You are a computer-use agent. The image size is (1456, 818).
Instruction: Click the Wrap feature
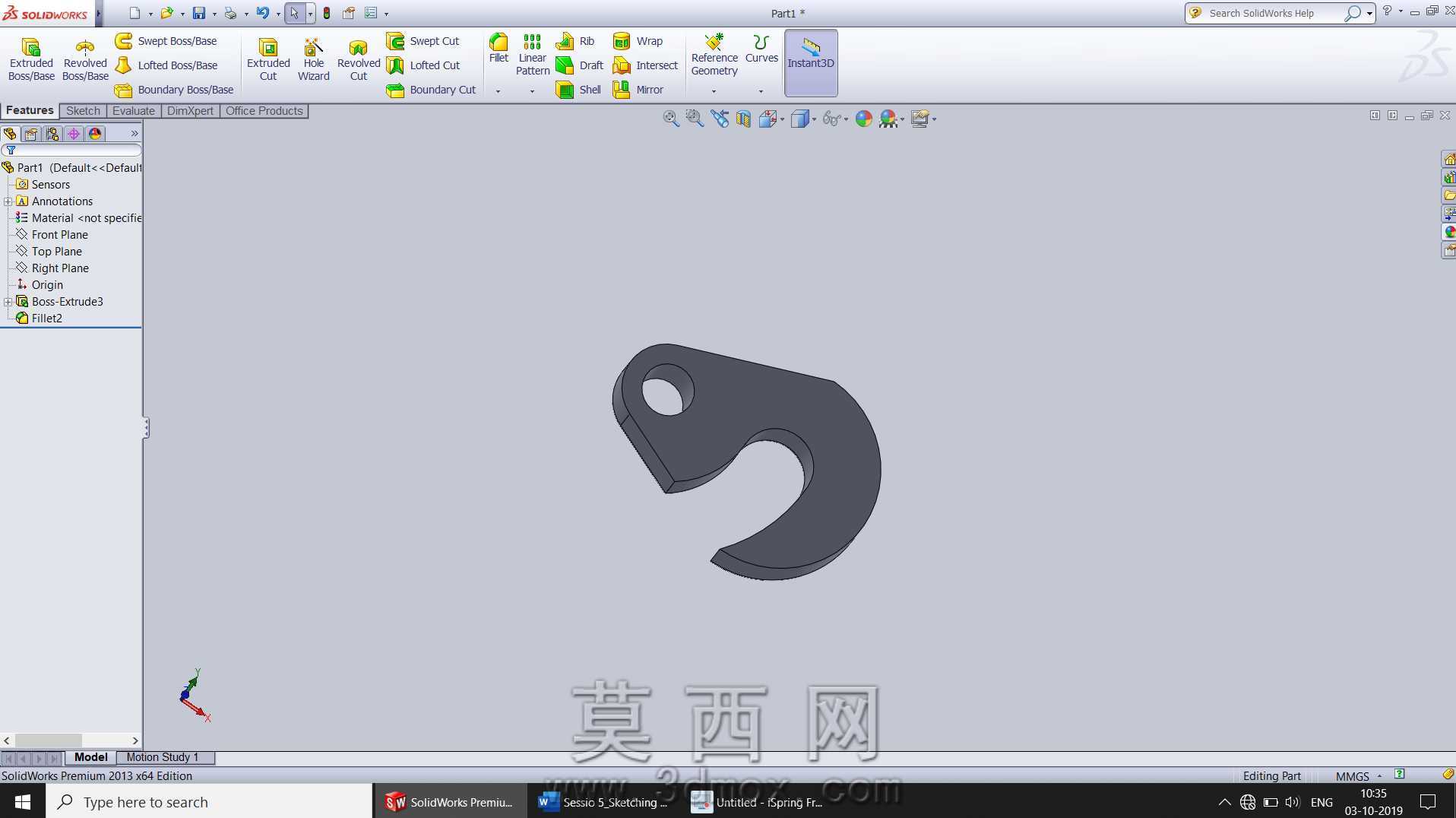(x=638, y=41)
